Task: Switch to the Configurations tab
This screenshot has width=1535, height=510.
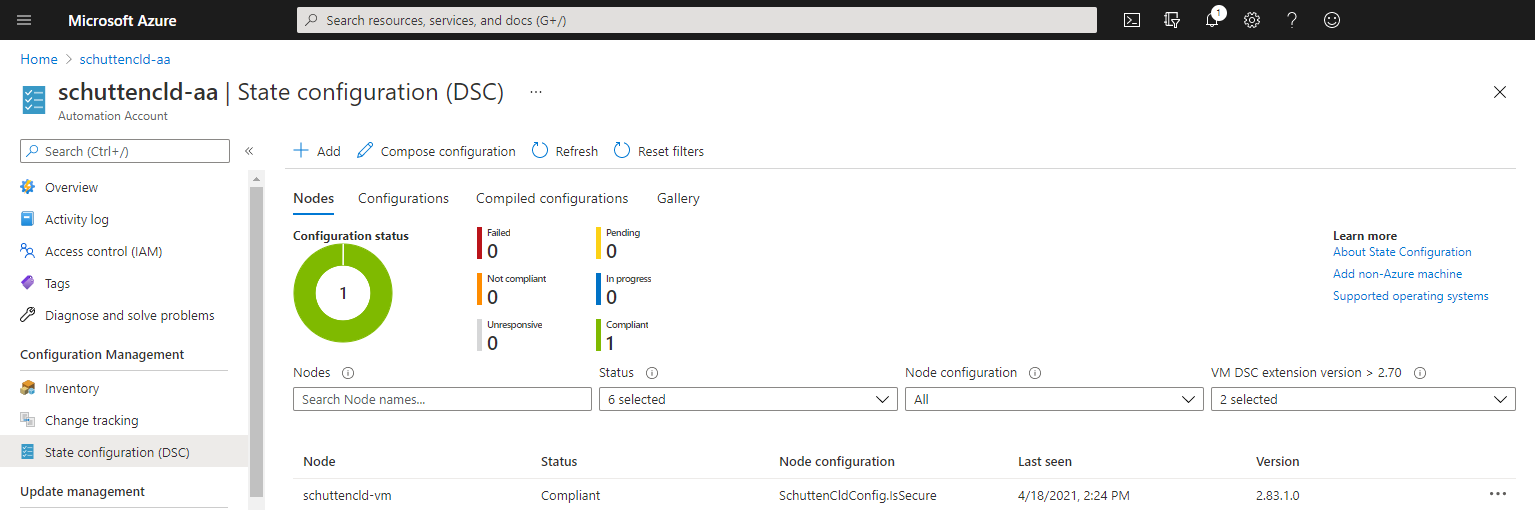Action: [403, 198]
